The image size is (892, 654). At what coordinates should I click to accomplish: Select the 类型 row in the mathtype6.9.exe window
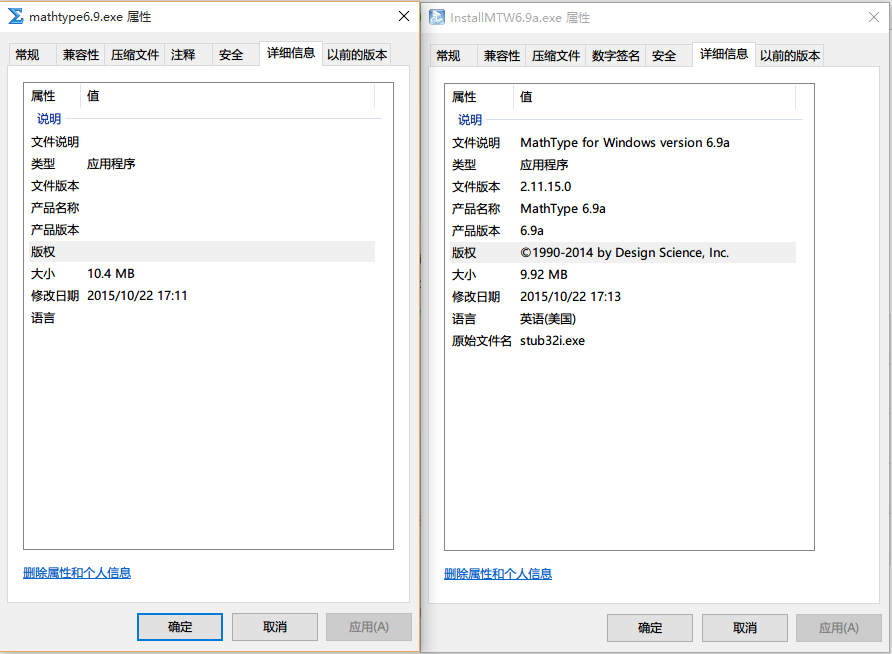click(x=202, y=164)
